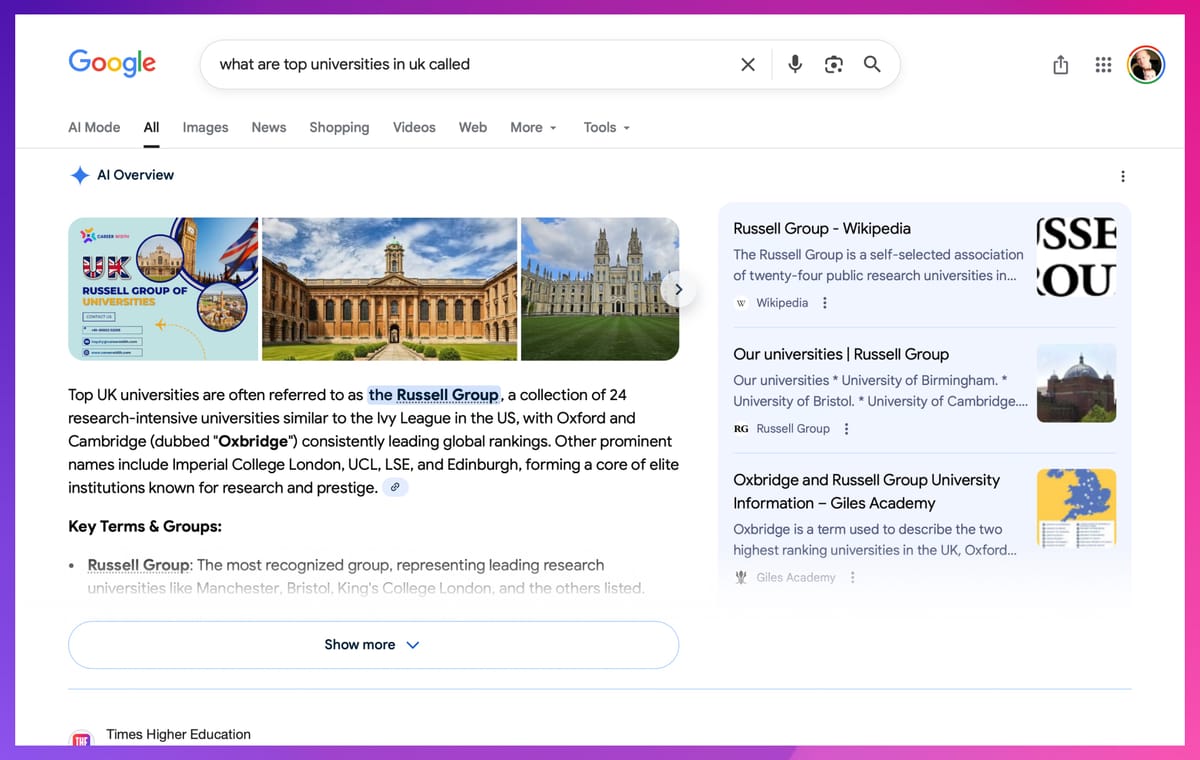Switch to News tab
Screen dimensions: 1200x760
pos(269,127)
